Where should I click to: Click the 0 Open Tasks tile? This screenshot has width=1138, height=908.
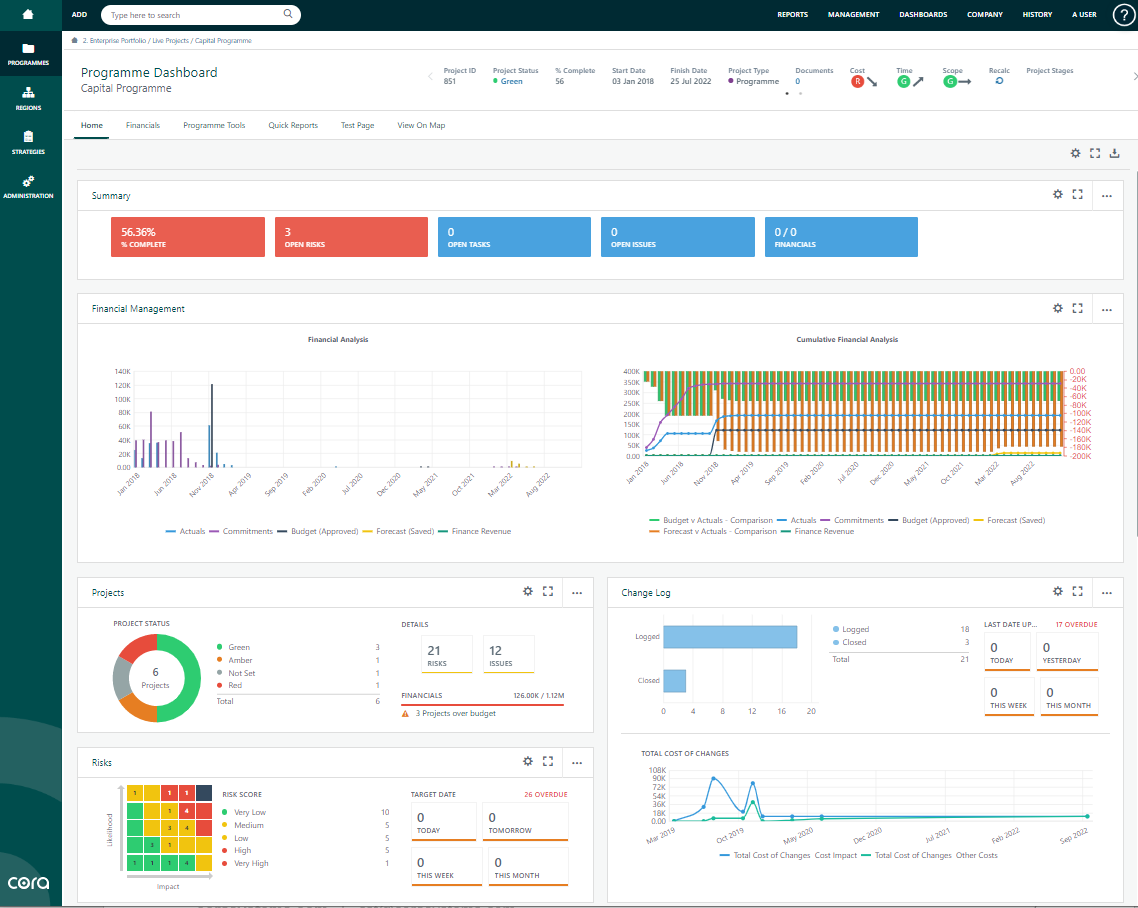pyautogui.click(x=515, y=237)
